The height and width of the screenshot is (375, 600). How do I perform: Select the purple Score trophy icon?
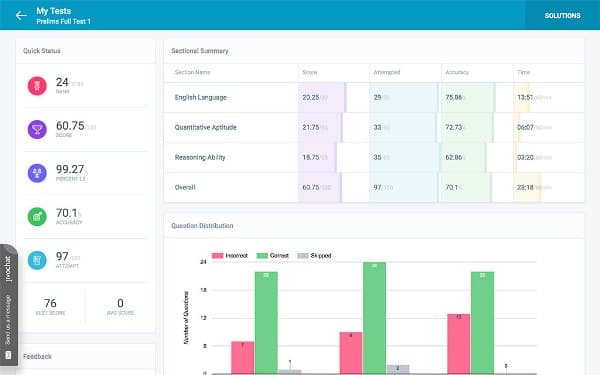coord(37,129)
